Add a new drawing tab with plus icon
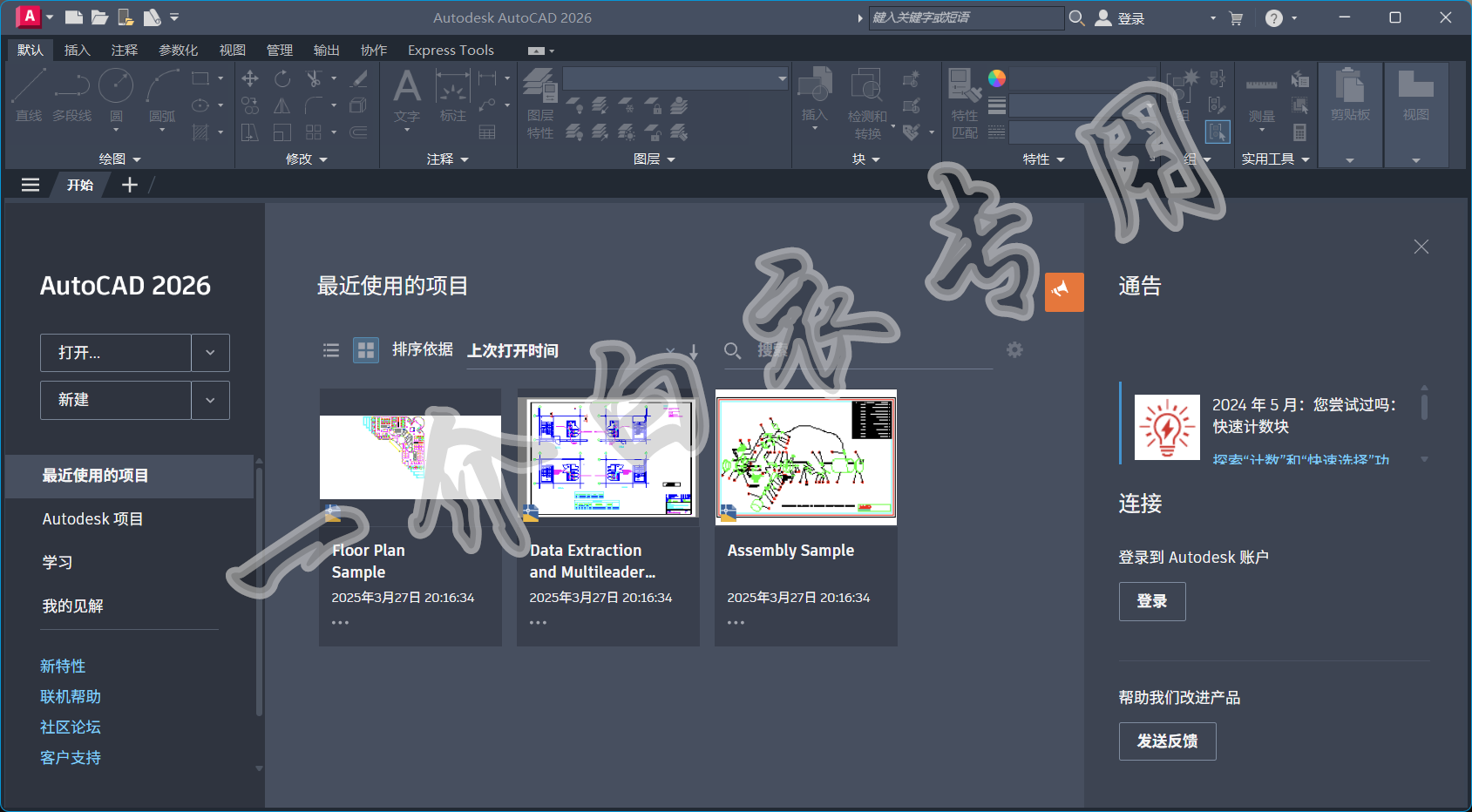 [130, 185]
